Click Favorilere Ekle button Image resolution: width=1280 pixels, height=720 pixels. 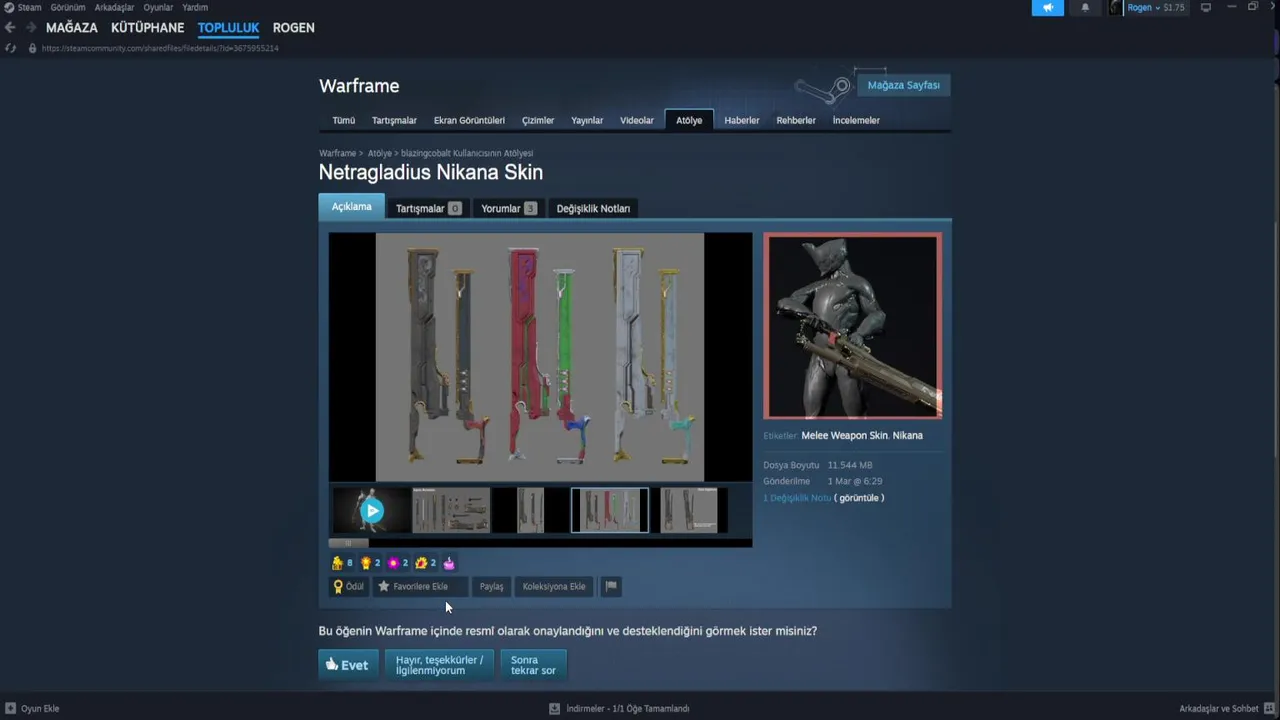419,586
